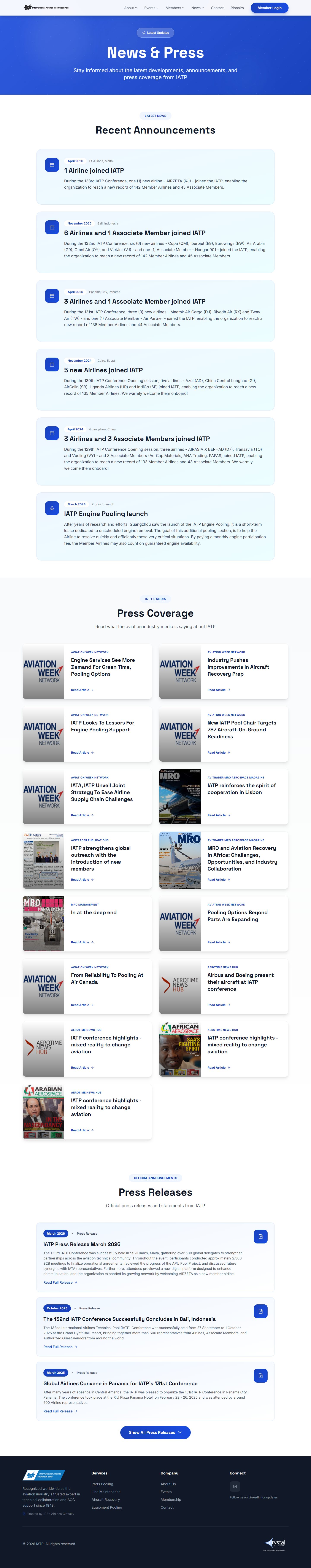This screenshot has width=311, height=1568.
Task: Click the calendar icon beside '1 Airline joined IATP'
Action: coord(52,165)
